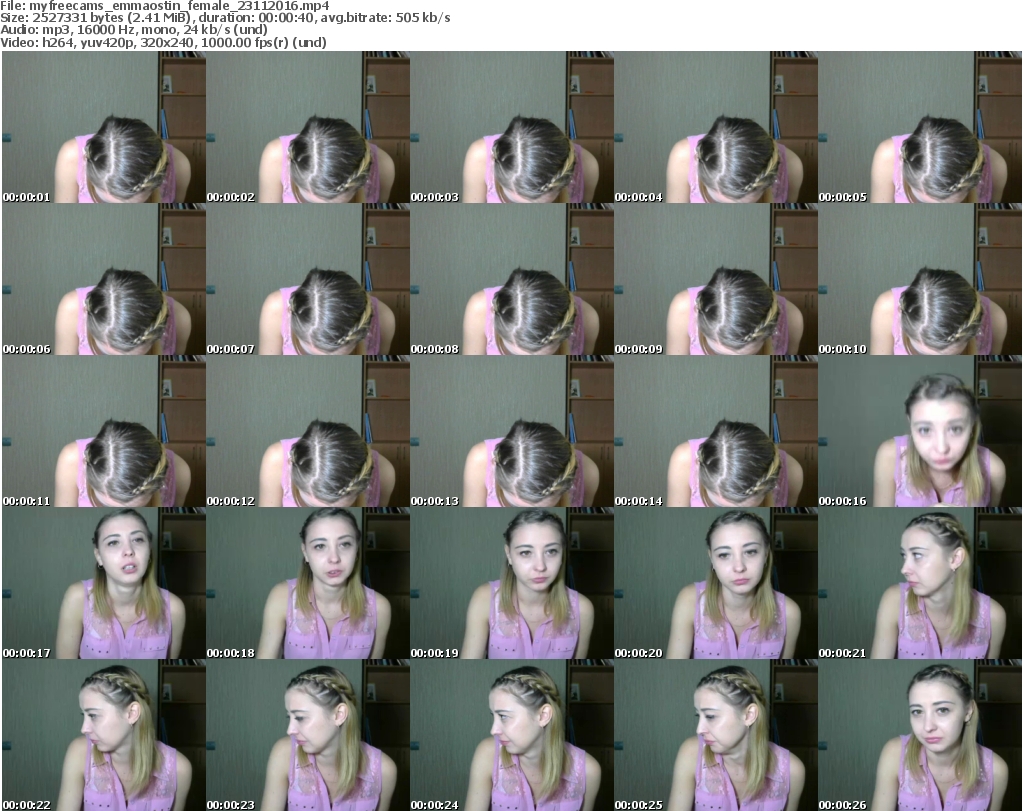This screenshot has width=1024, height=811.
Task: Click the 'Audio: mp3, 16000 Hz' line
Action: point(134,30)
